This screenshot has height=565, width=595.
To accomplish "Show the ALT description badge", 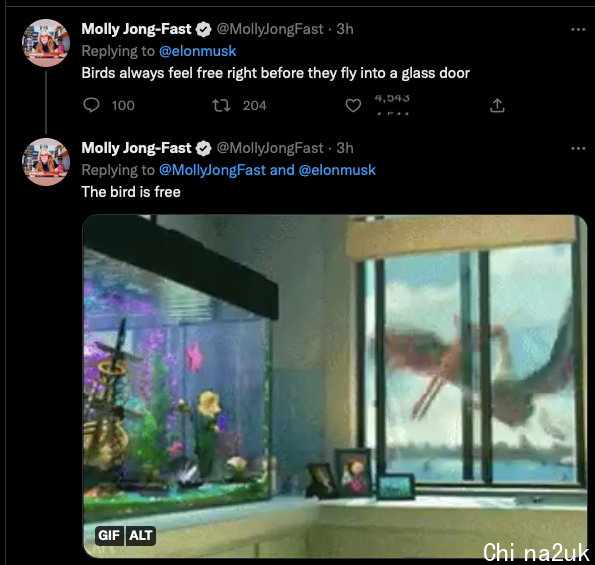I will (x=141, y=535).
